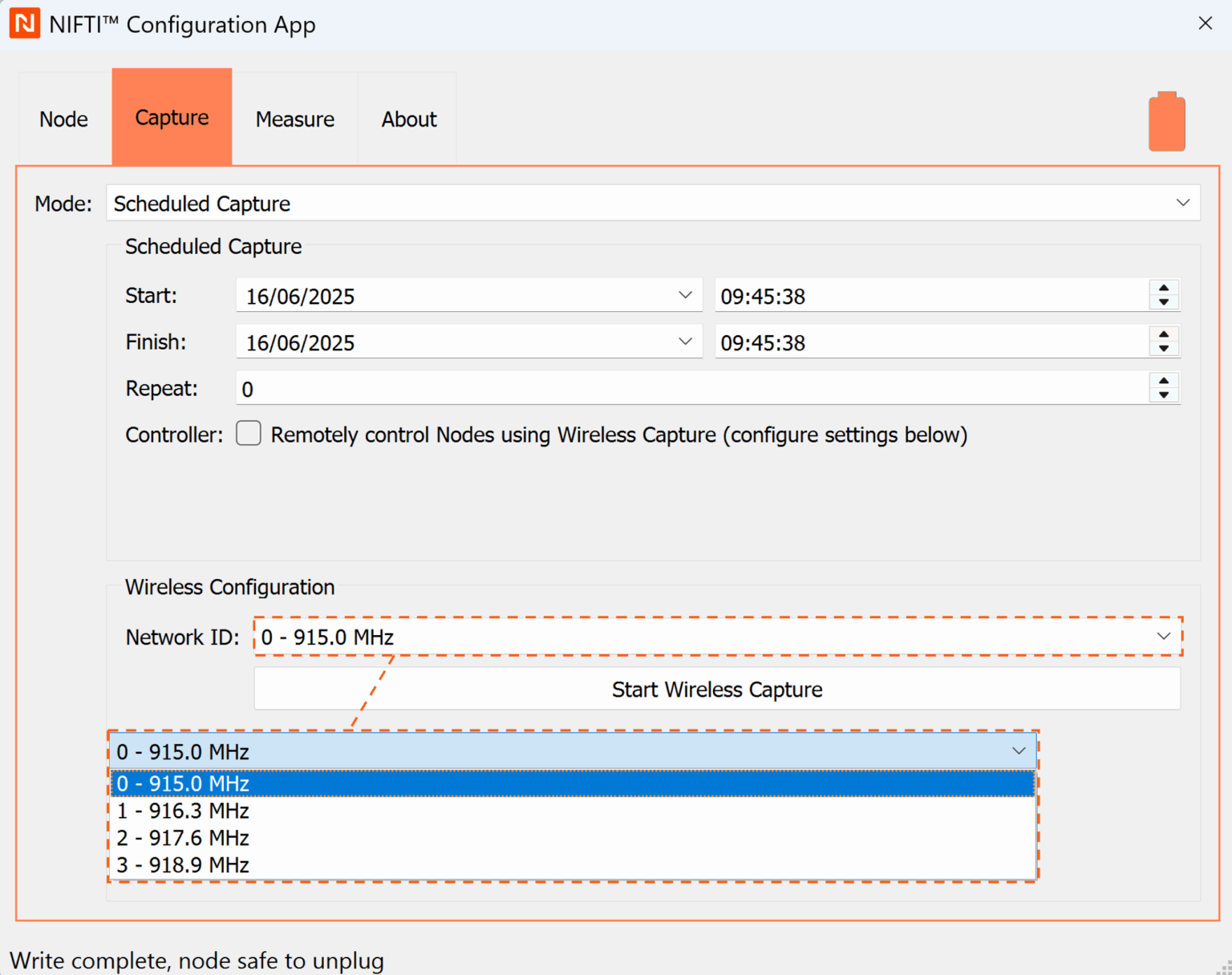Open the Start date picker dropdown

pos(685,295)
